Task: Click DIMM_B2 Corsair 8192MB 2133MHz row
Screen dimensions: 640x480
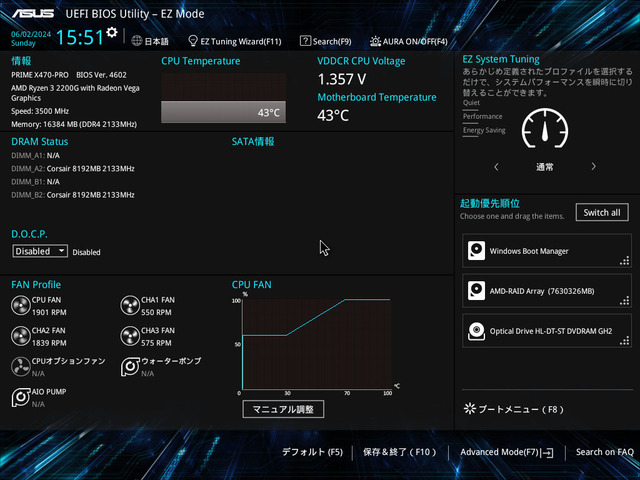Action: click(73, 195)
